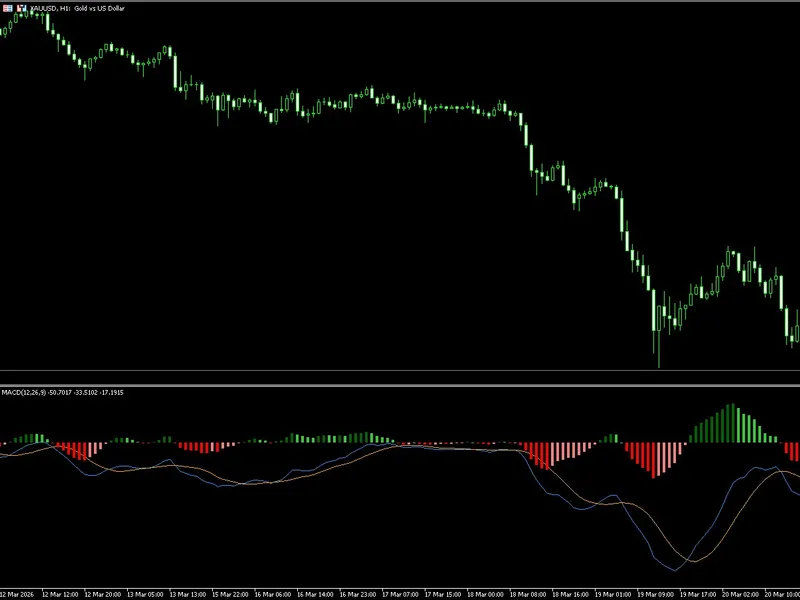Select the chart title XAUUSD, H1: Gold vs US Dollar
The image size is (800, 600).
77,9
